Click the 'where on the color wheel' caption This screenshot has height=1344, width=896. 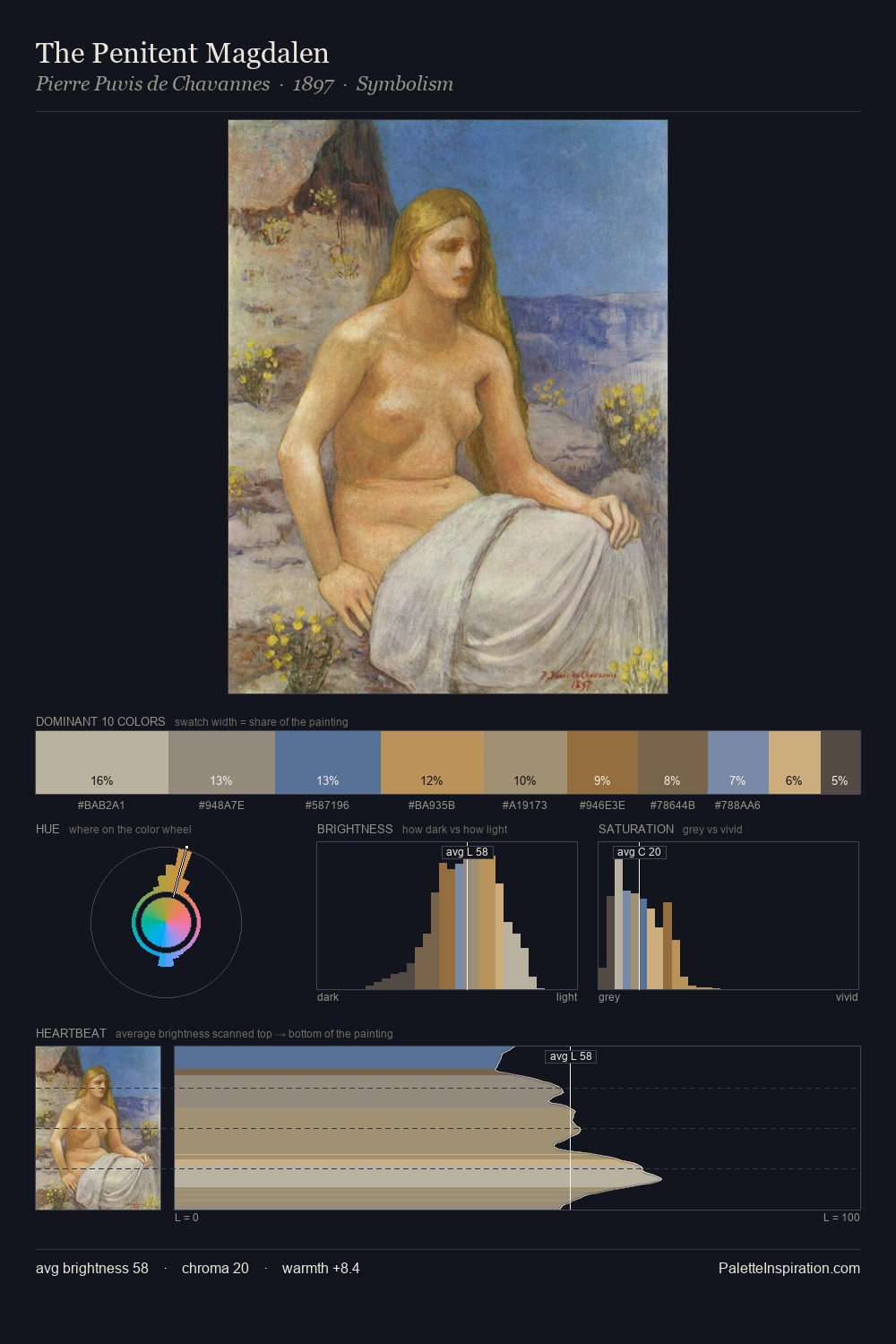130,830
